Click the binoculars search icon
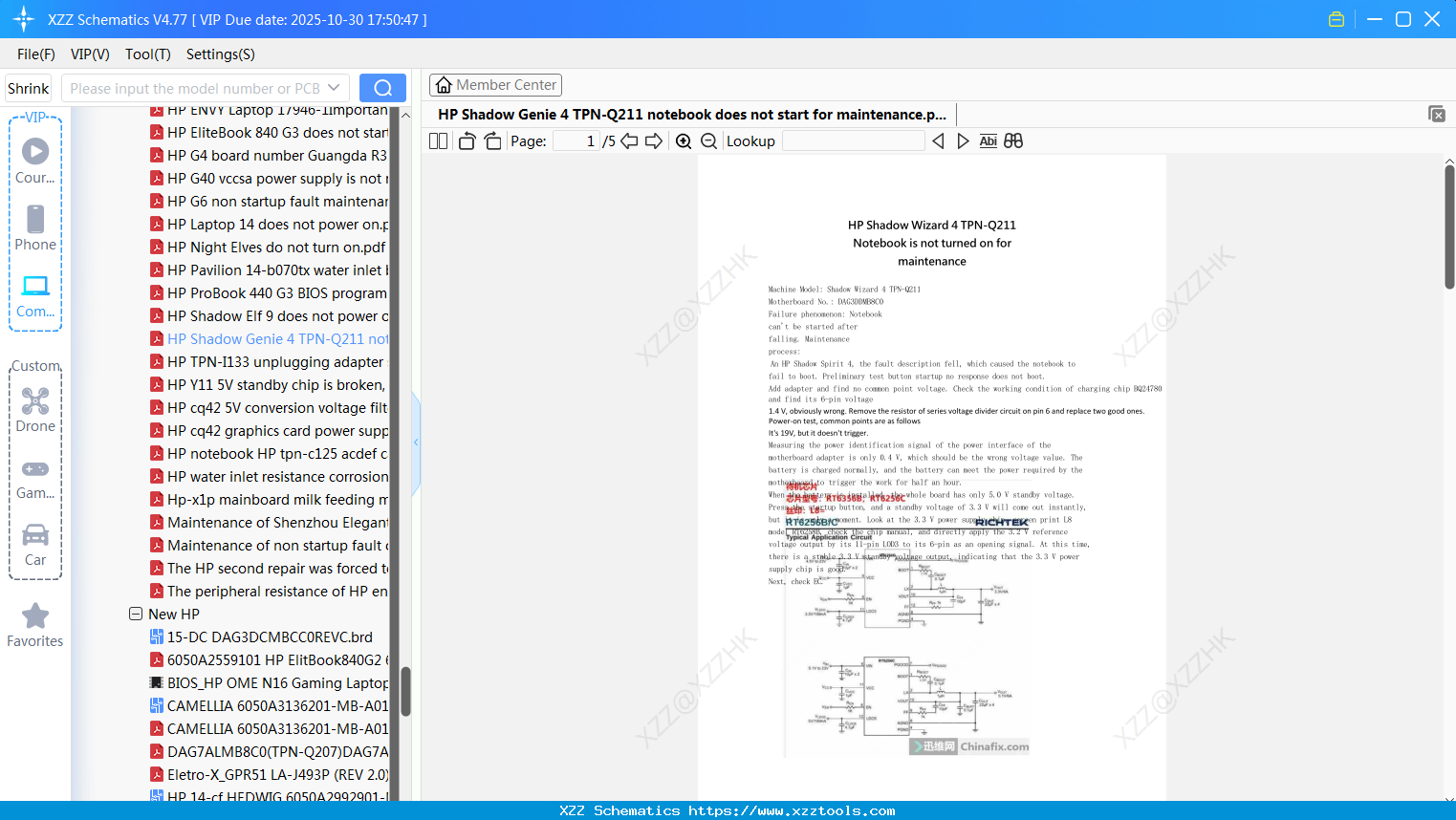This screenshot has width=1456, height=820. 1013,141
